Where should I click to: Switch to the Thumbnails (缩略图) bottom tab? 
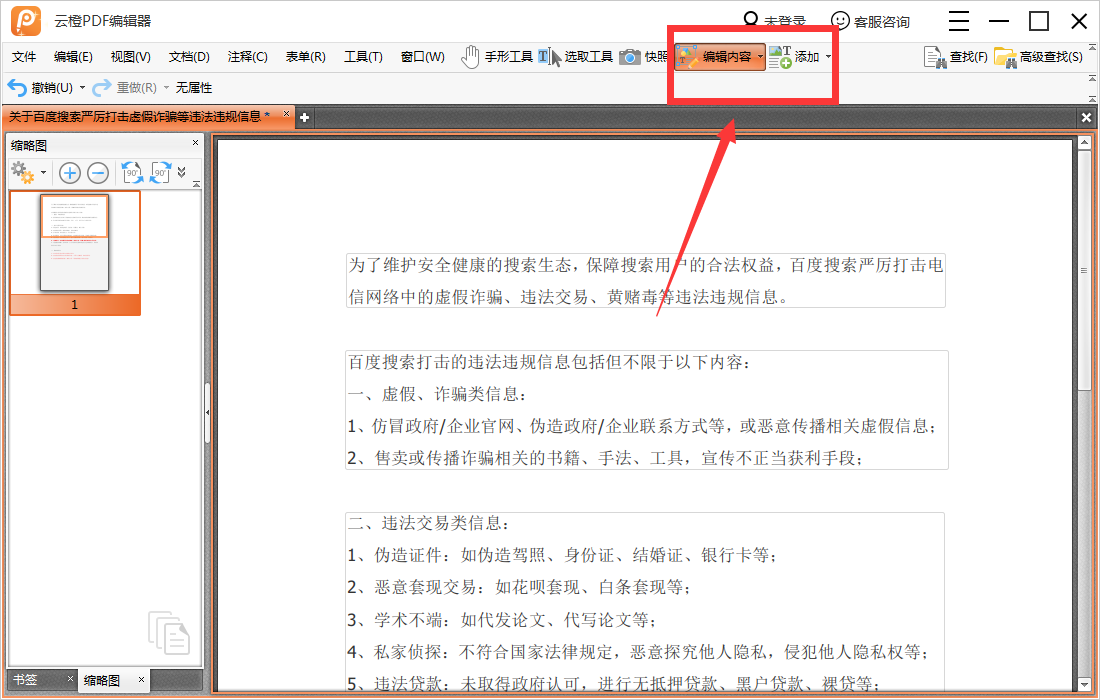click(102, 680)
